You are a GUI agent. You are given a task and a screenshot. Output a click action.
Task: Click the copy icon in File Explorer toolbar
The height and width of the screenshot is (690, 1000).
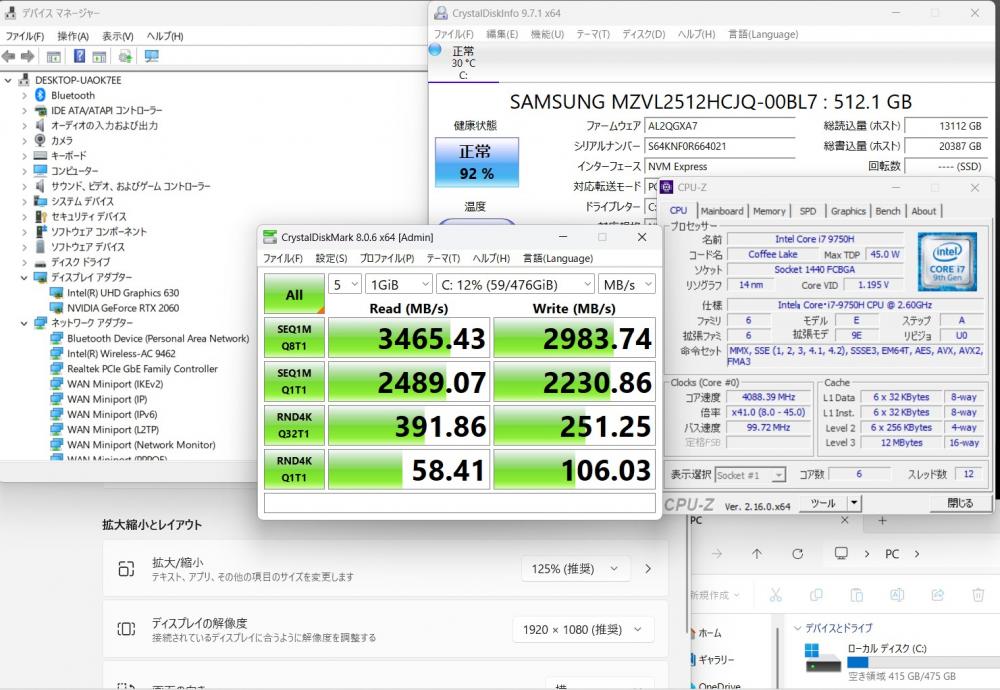(x=816, y=595)
